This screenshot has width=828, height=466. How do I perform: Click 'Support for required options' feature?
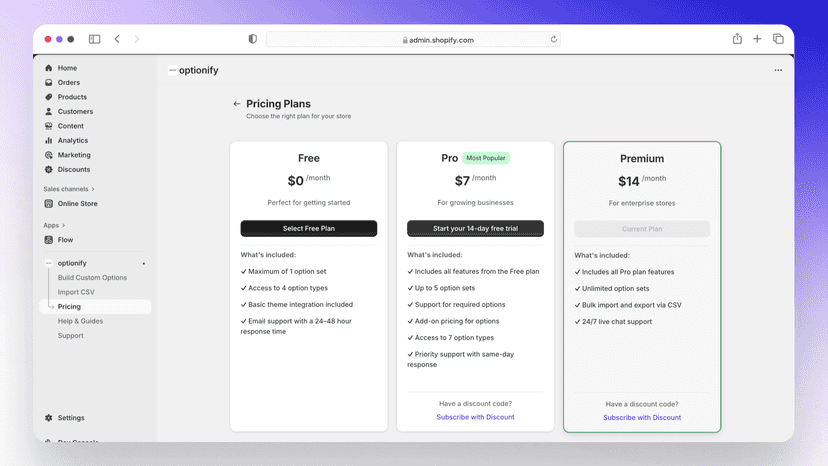(x=456, y=305)
